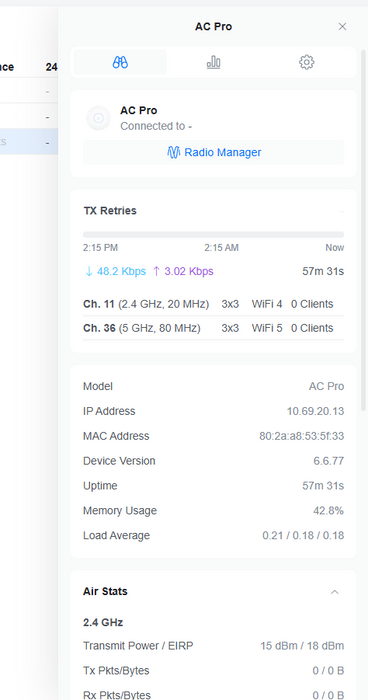
Task: Click the TX Retries heading
Action: [110, 211]
